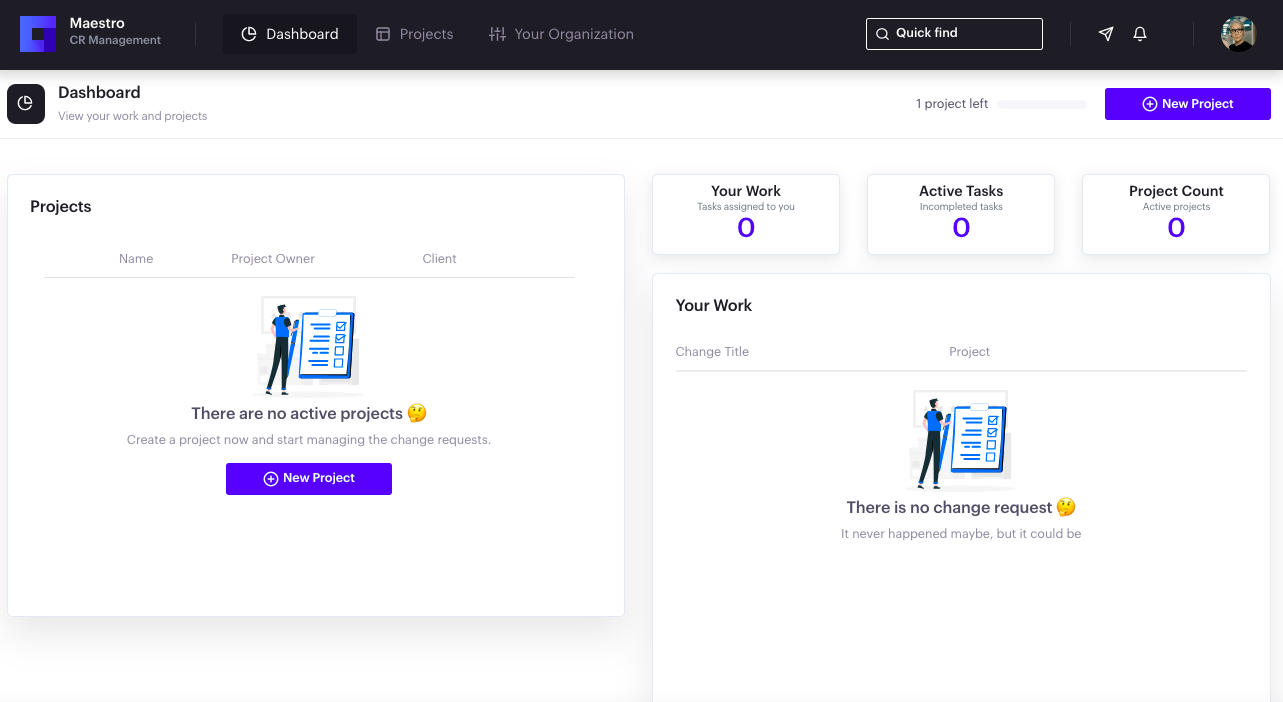Screen dimensions: 1283x702
Task: Open the profile avatar picture
Action: [x=1237, y=33]
